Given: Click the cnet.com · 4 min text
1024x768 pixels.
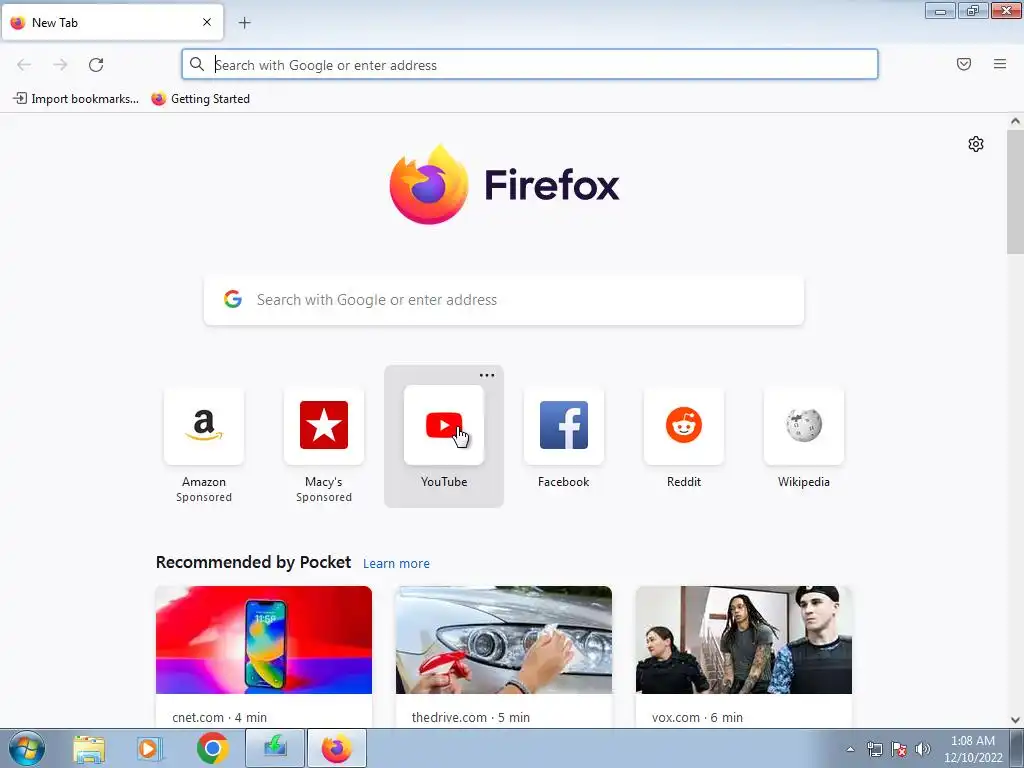Looking at the screenshot, I should click(x=219, y=717).
